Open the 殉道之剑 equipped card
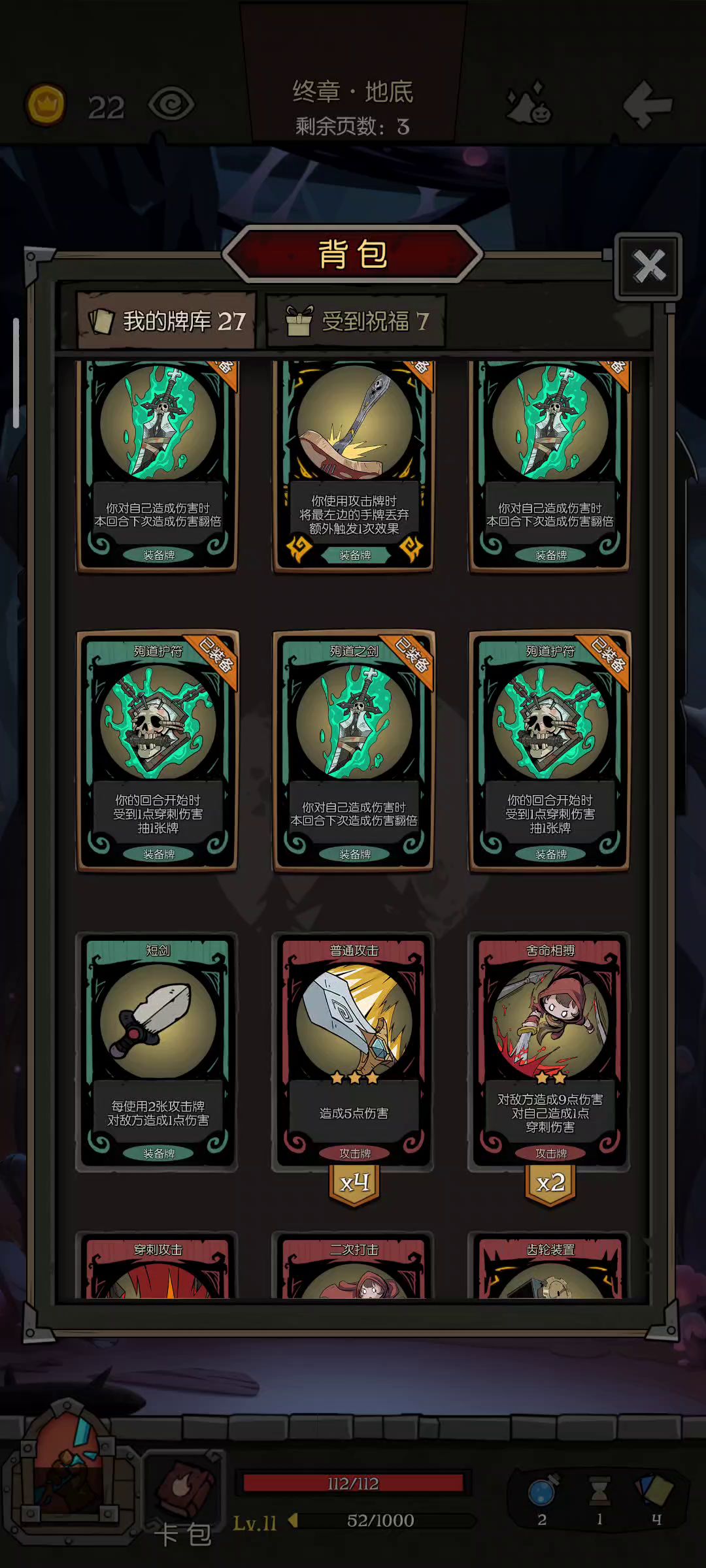The width and height of the screenshot is (706, 1568). pos(354,751)
